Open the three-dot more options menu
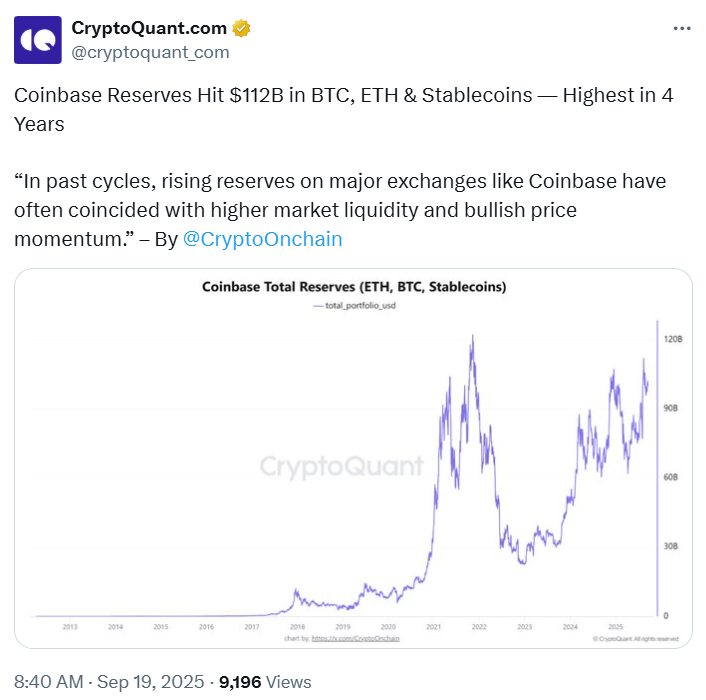 [682, 29]
